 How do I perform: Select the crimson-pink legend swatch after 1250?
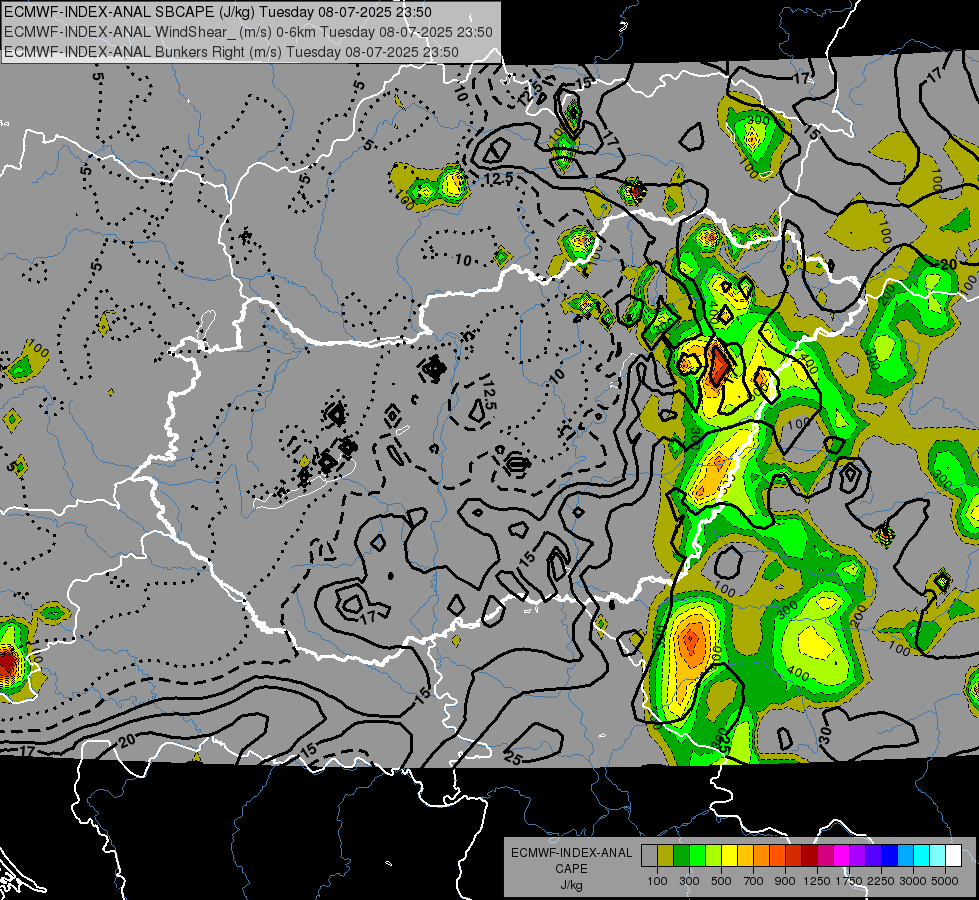tap(825, 855)
